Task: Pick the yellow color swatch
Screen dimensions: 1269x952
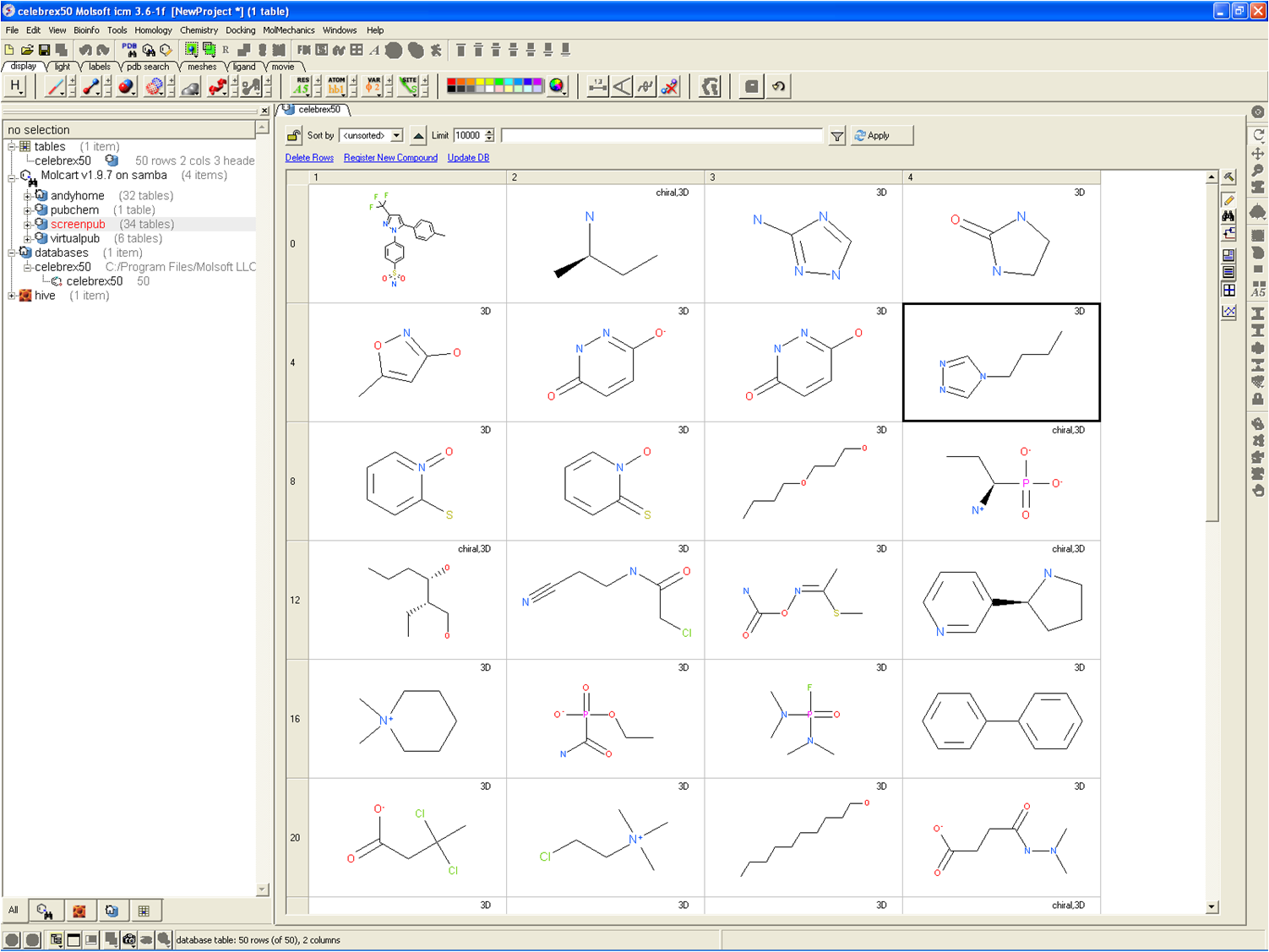Action: click(480, 83)
